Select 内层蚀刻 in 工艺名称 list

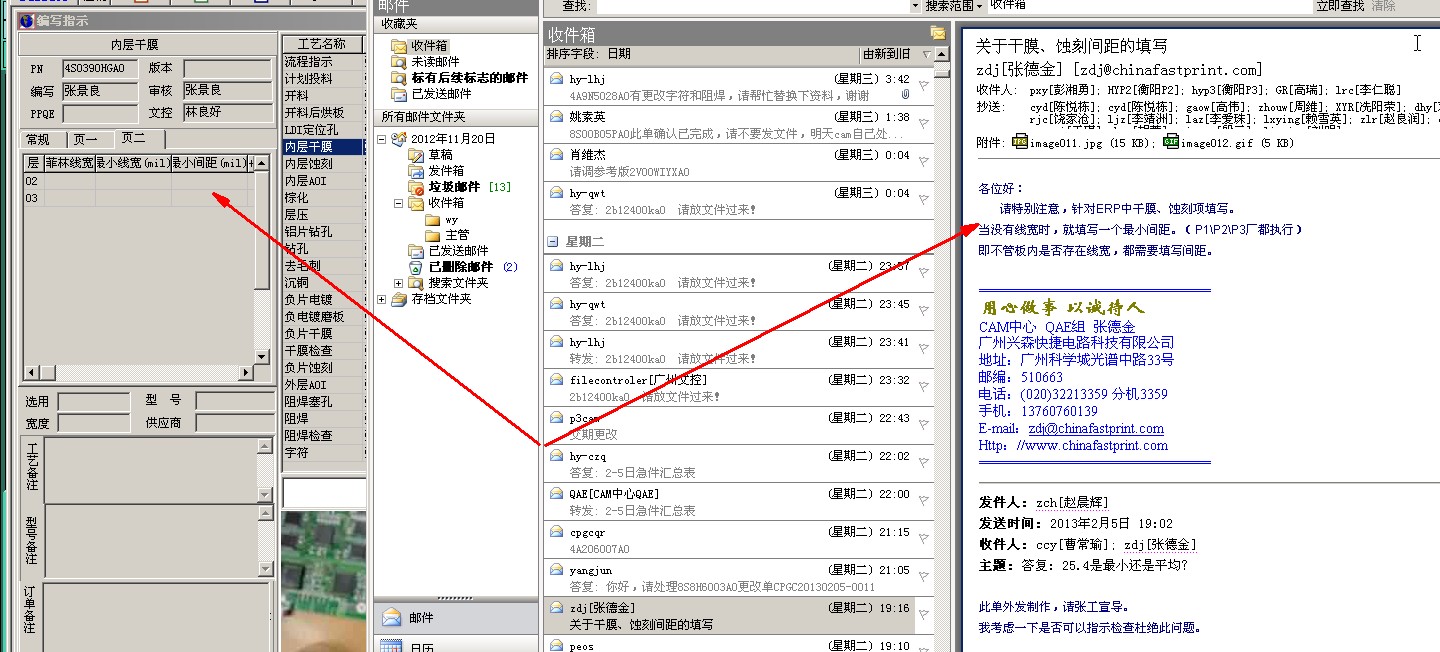pyautogui.click(x=321, y=163)
